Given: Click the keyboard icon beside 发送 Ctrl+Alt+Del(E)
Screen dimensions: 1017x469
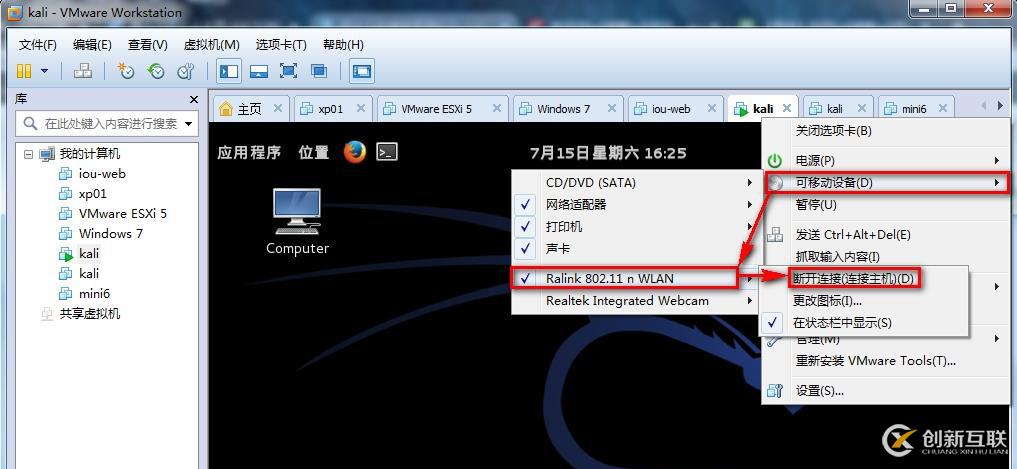Looking at the screenshot, I should tap(775, 234).
